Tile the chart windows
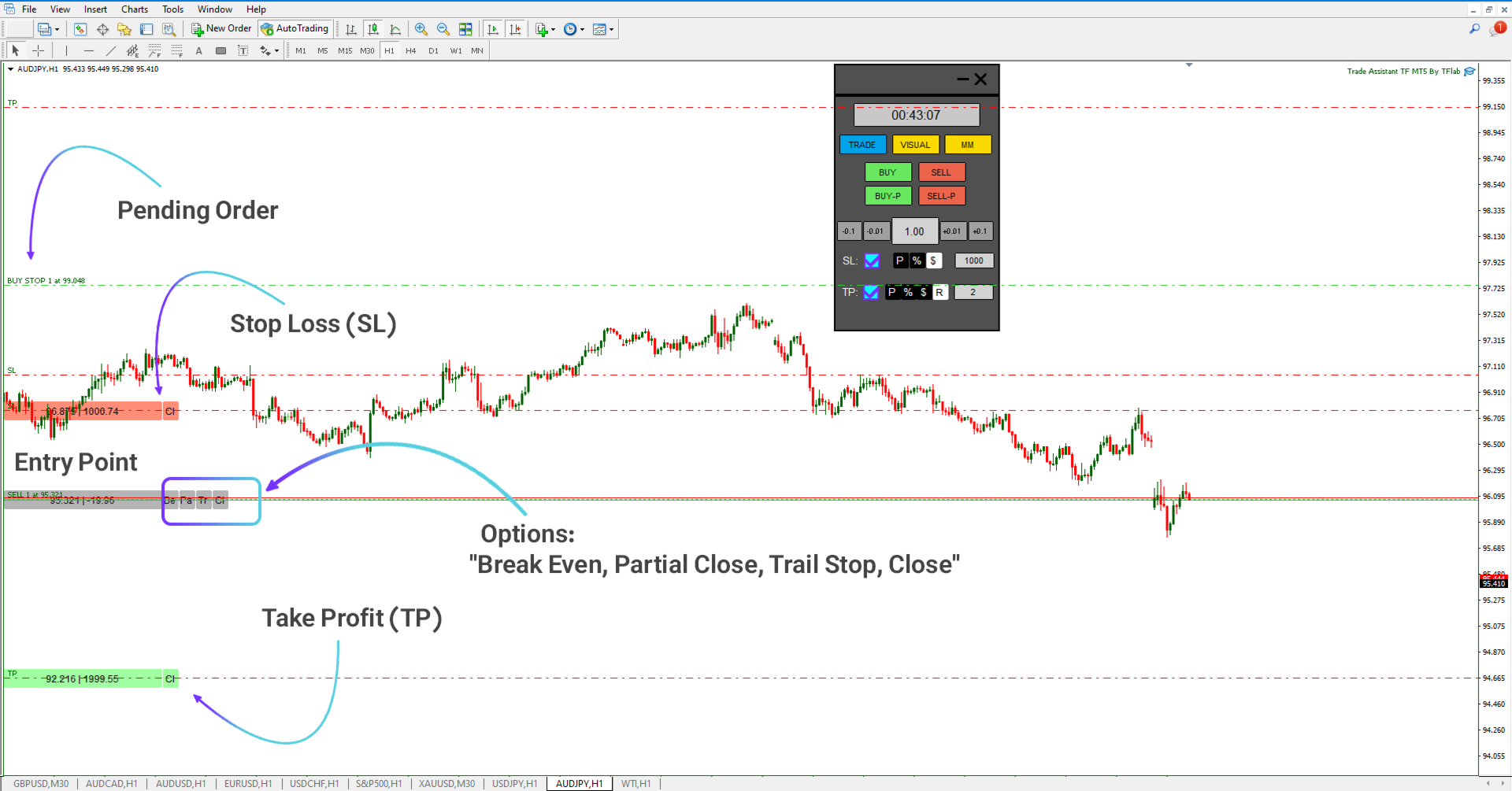The width and height of the screenshot is (1512, 791). 466,29
